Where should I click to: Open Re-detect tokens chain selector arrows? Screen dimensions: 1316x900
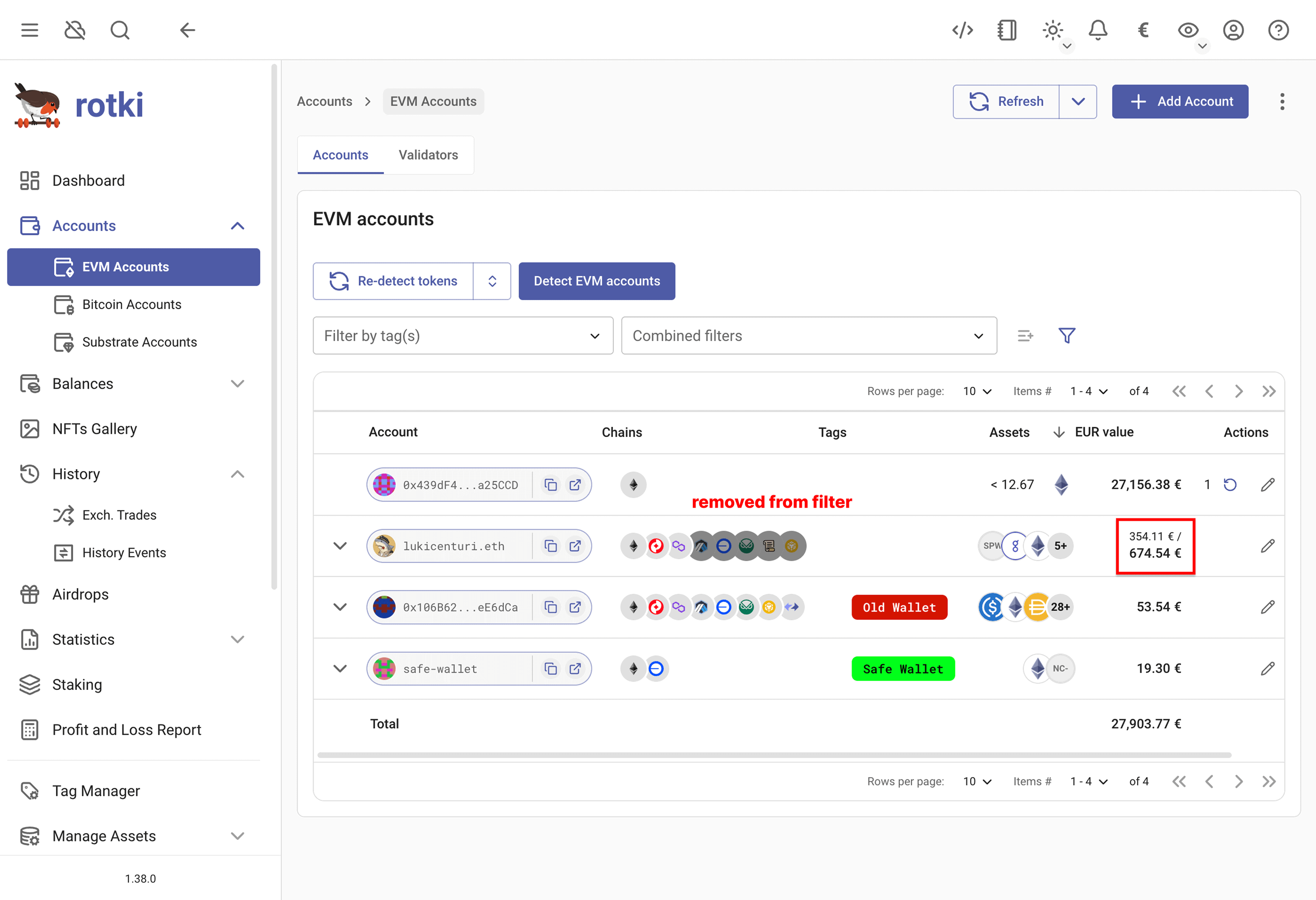pyautogui.click(x=492, y=281)
